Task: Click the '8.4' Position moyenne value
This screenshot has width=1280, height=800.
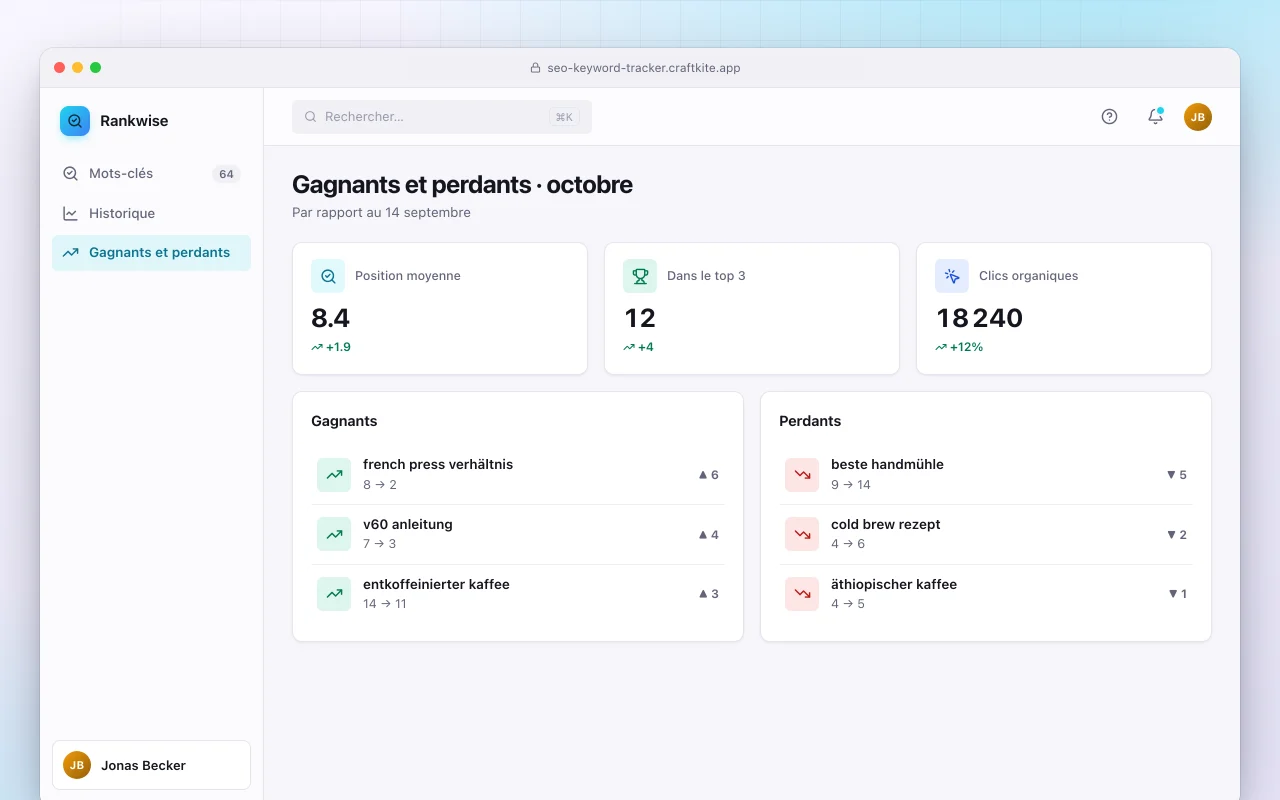Action: point(331,318)
